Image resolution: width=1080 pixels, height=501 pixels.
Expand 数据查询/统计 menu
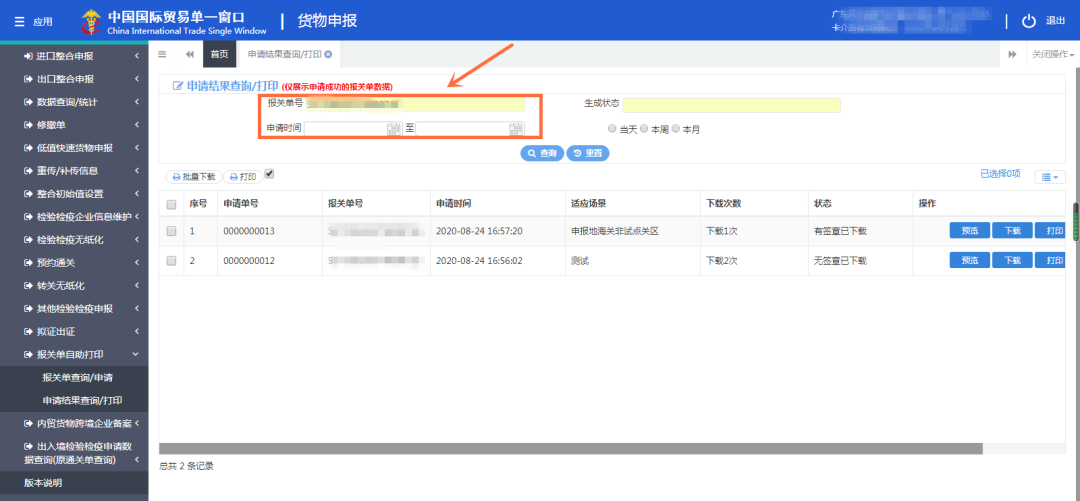74,102
